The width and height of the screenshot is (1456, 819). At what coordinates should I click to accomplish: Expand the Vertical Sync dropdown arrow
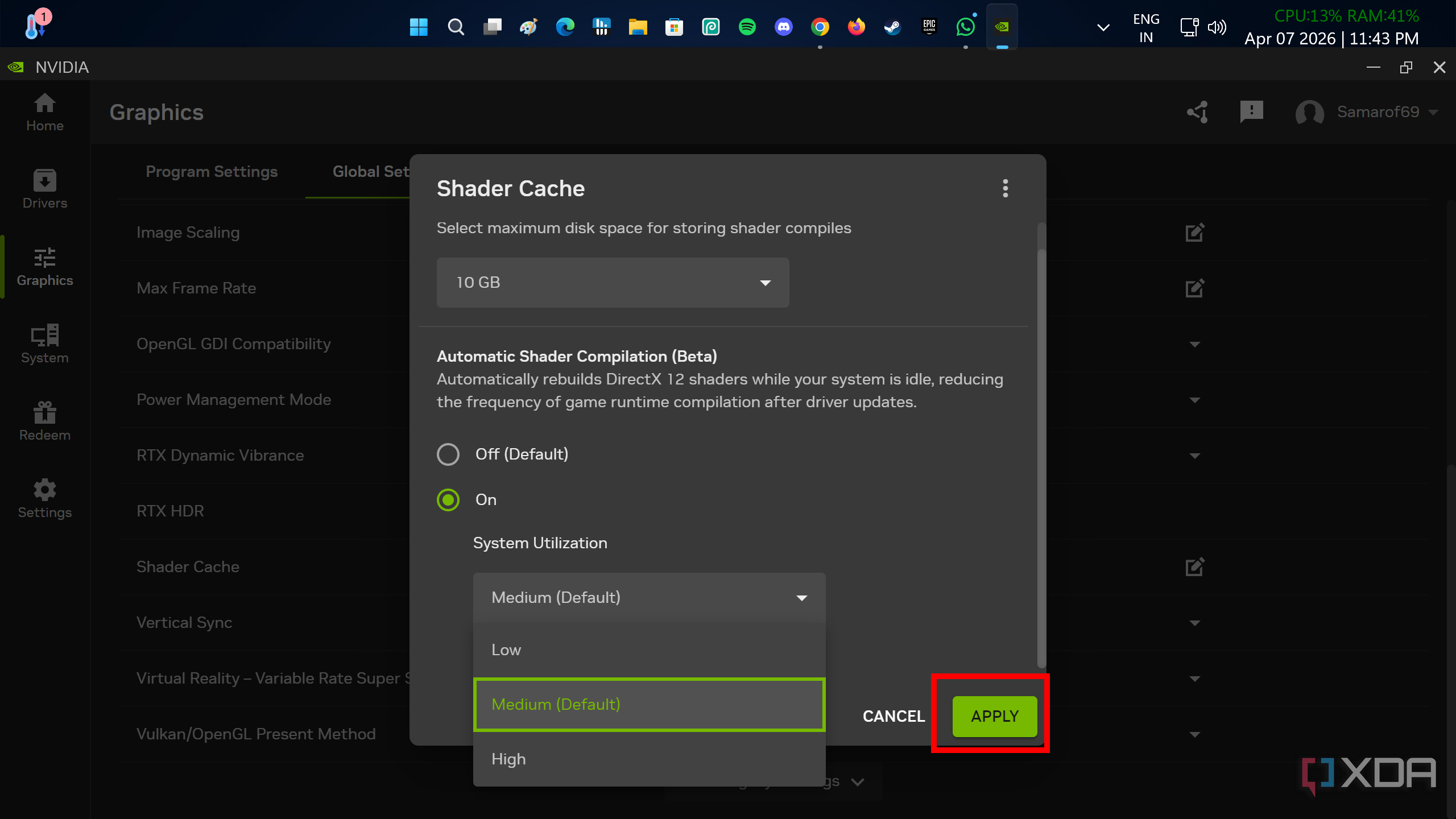coord(1195,623)
